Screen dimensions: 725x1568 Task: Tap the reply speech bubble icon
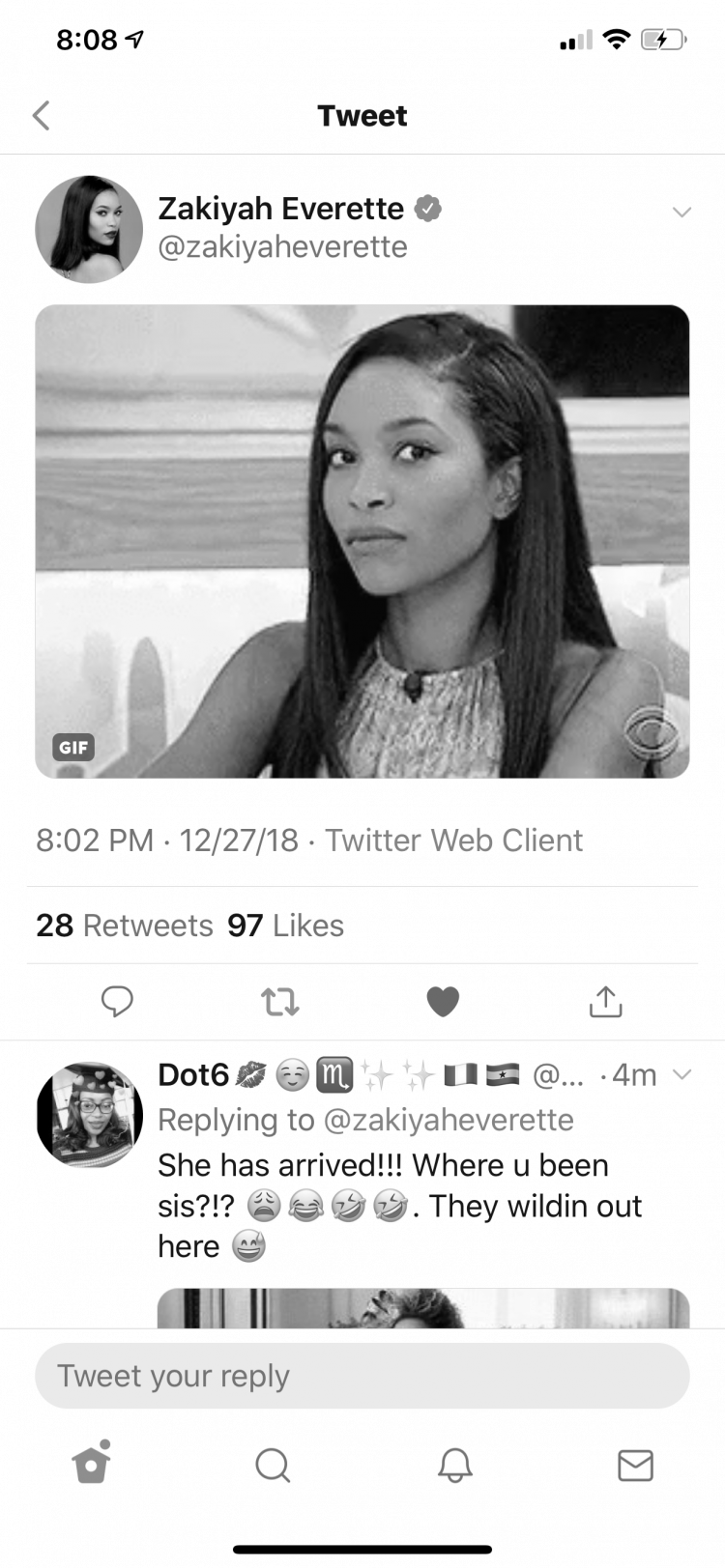coord(117,1001)
